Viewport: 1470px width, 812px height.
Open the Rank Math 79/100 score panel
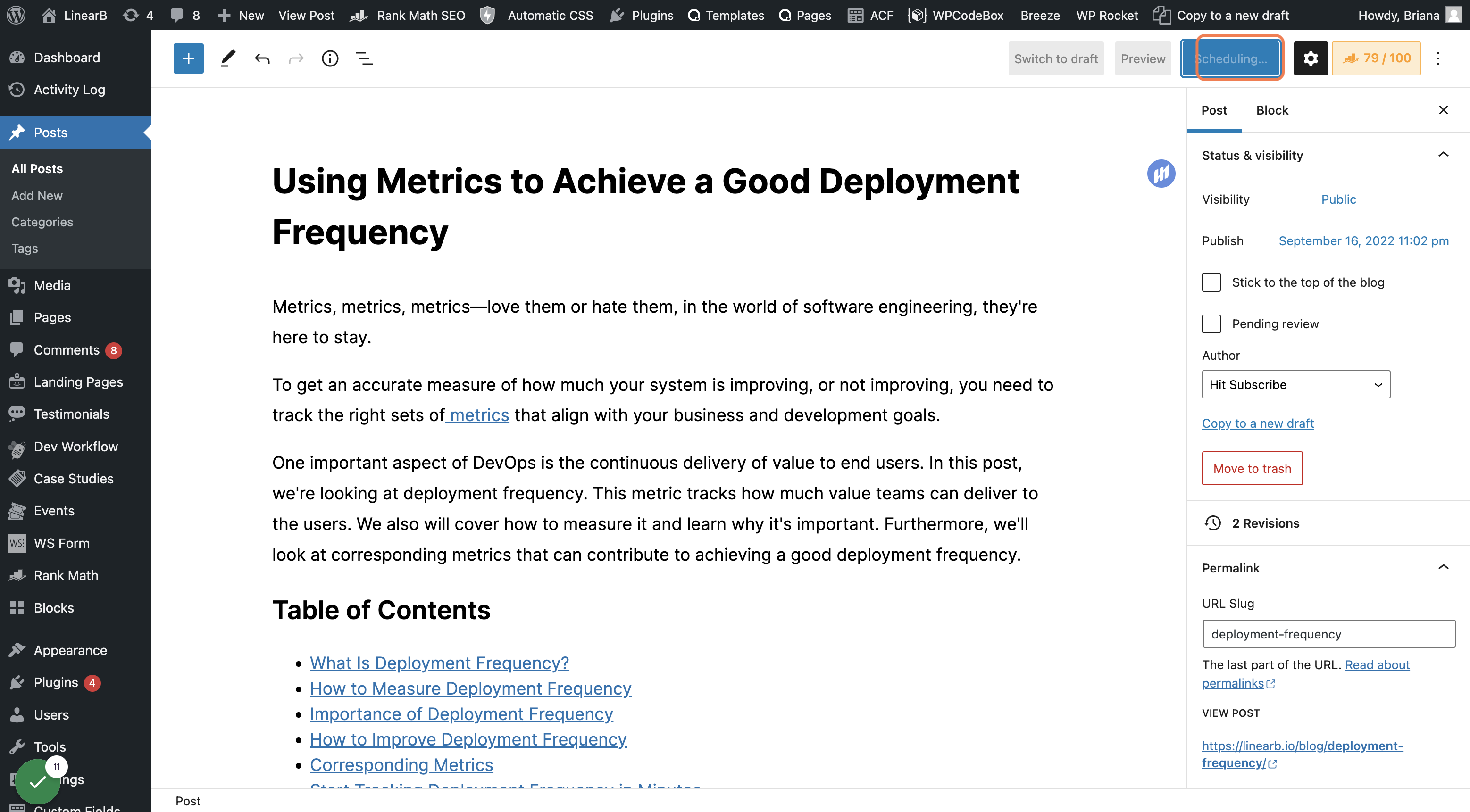pos(1376,58)
